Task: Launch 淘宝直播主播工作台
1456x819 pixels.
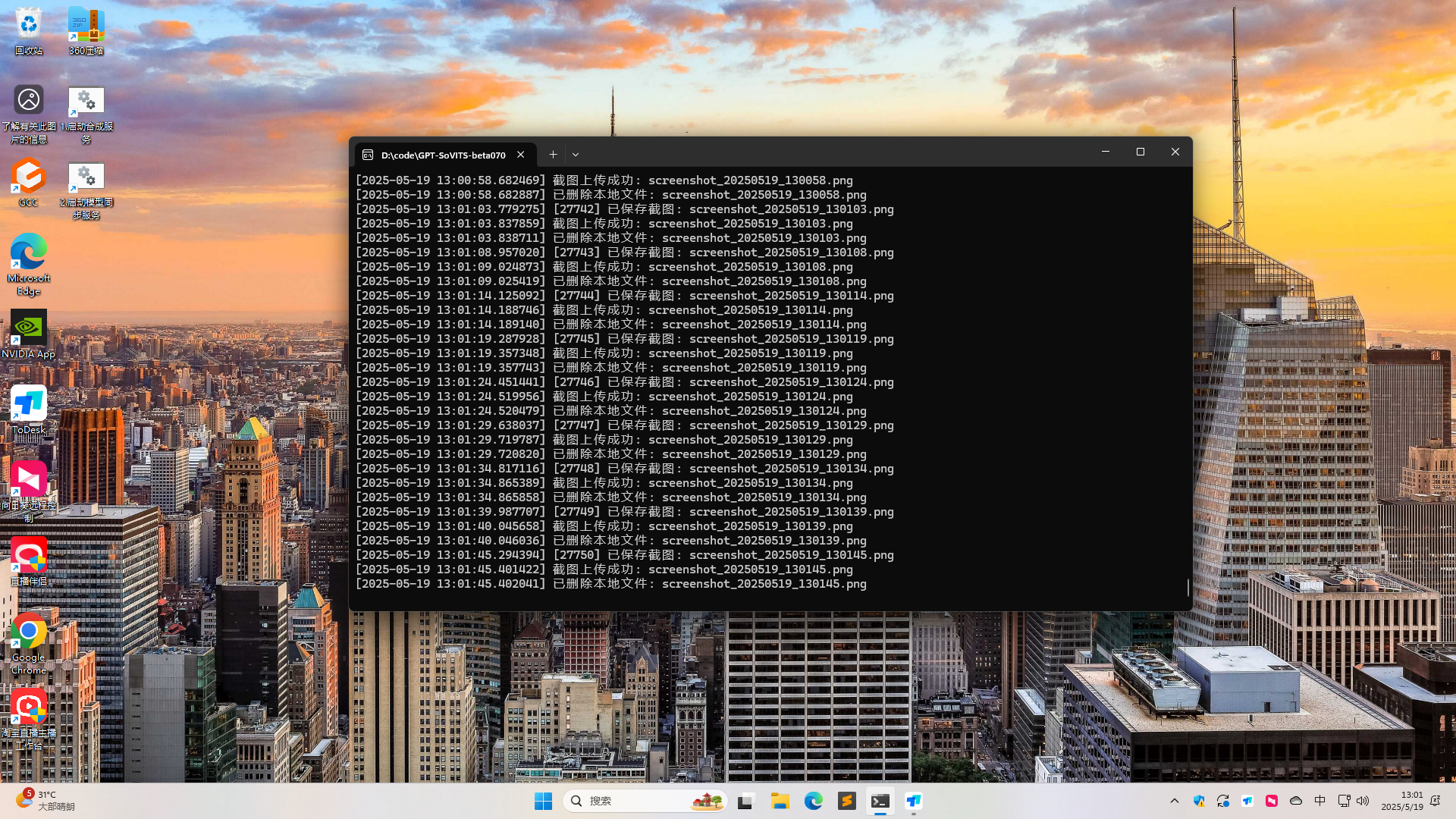Action: coord(28,707)
